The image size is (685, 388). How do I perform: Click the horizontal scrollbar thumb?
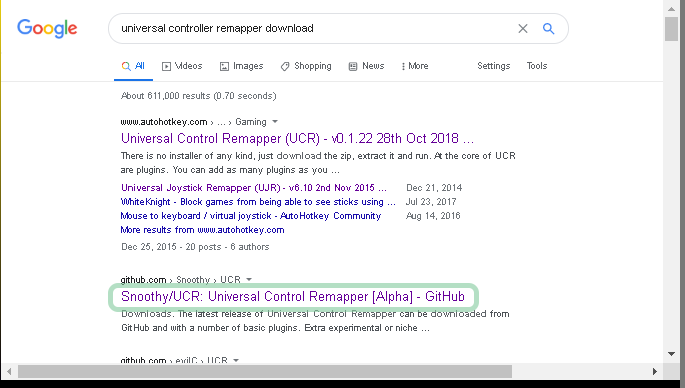[x=265, y=372]
